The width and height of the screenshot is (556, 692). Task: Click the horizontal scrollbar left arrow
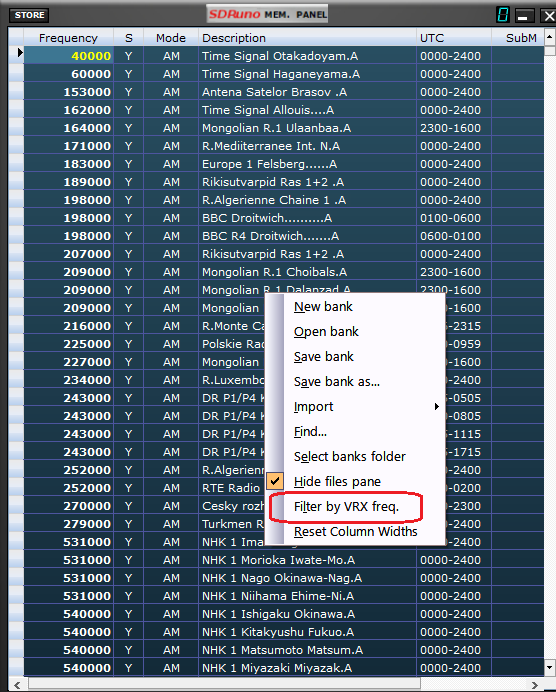tap(17, 685)
